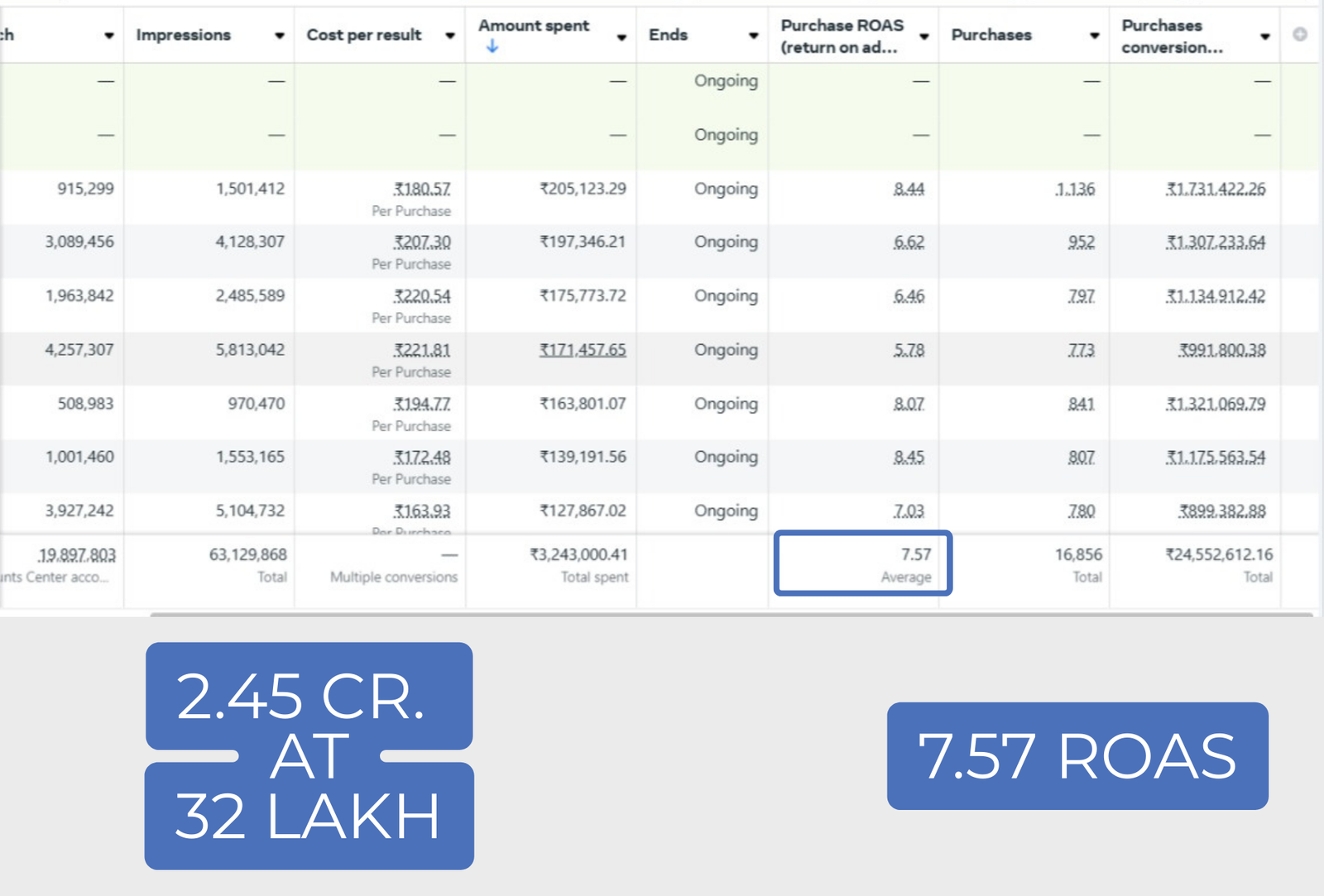Click the plus icon to add a column
This screenshot has width=1324, height=896.
(1300, 34)
